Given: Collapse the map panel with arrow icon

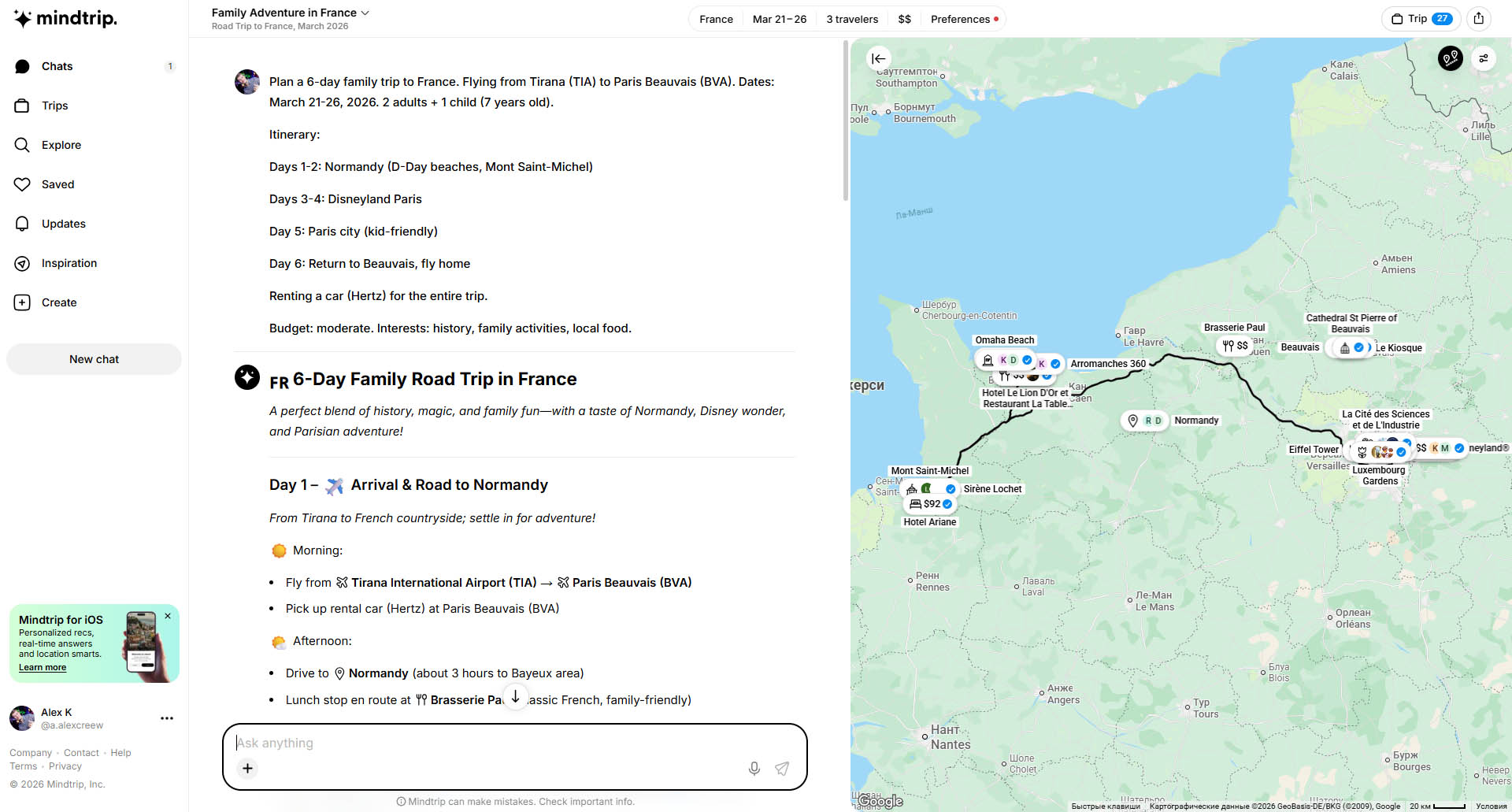Looking at the screenshot, I should coord(878,58).
